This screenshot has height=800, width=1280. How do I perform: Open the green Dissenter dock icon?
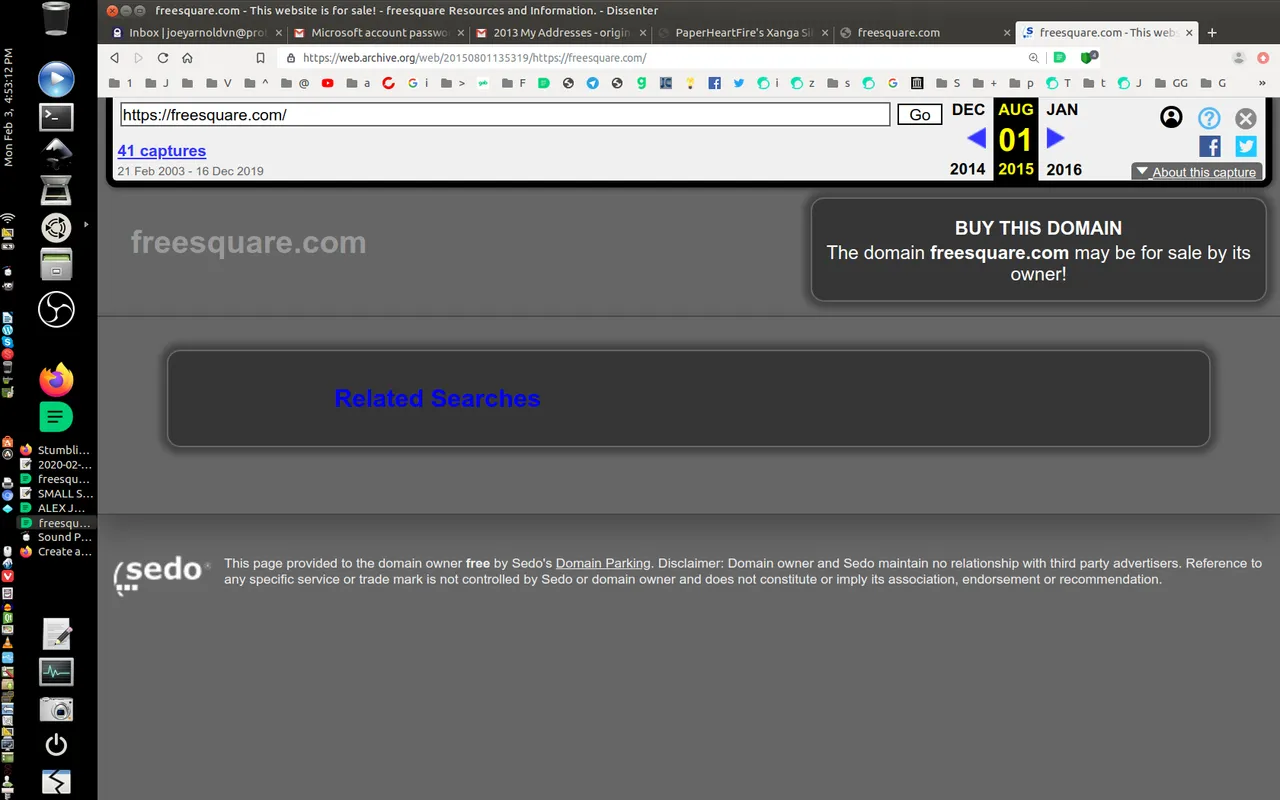point(56,417)
